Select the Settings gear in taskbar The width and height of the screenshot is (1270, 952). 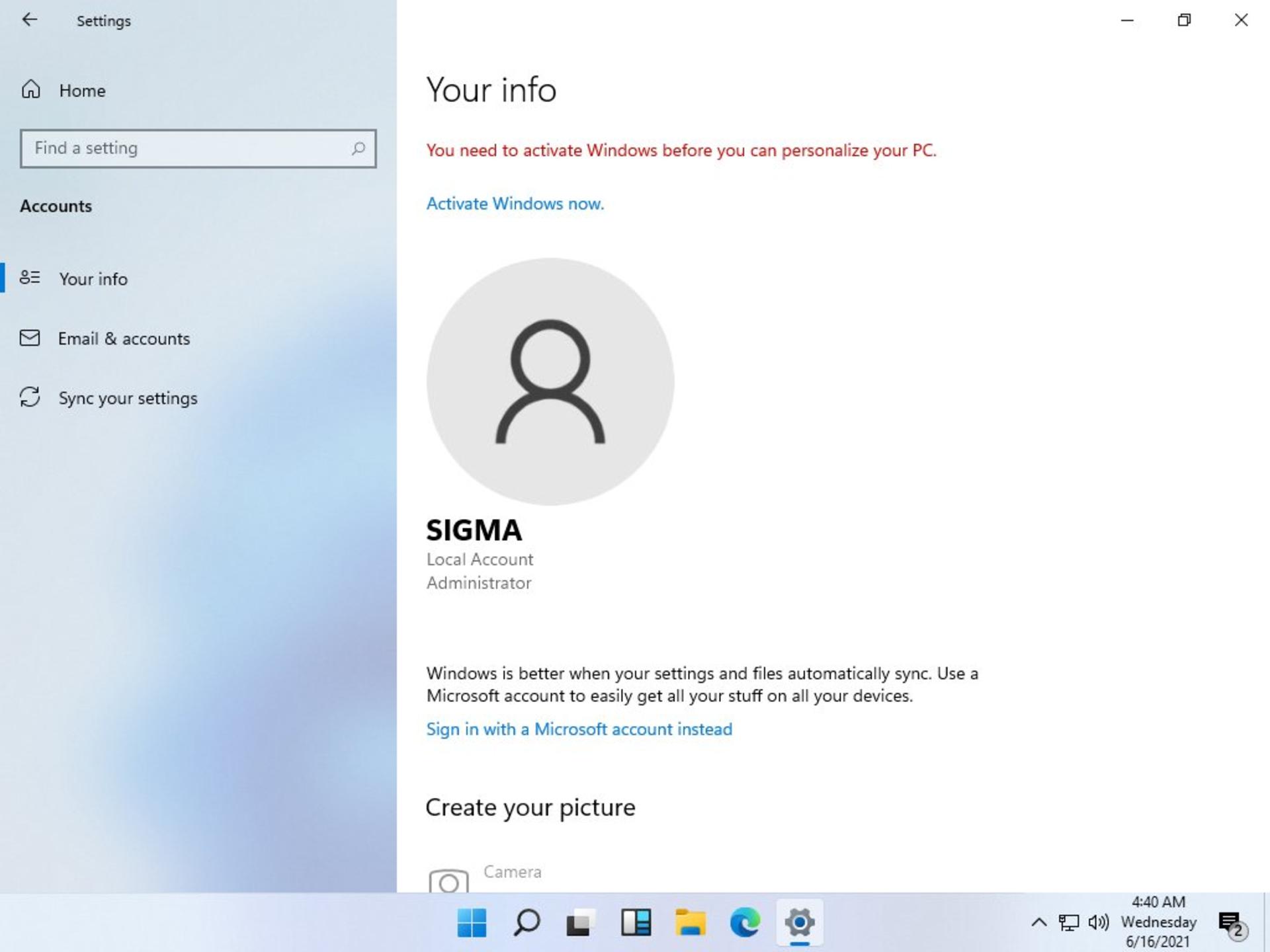pyautogui.click(x=800, y=922)
